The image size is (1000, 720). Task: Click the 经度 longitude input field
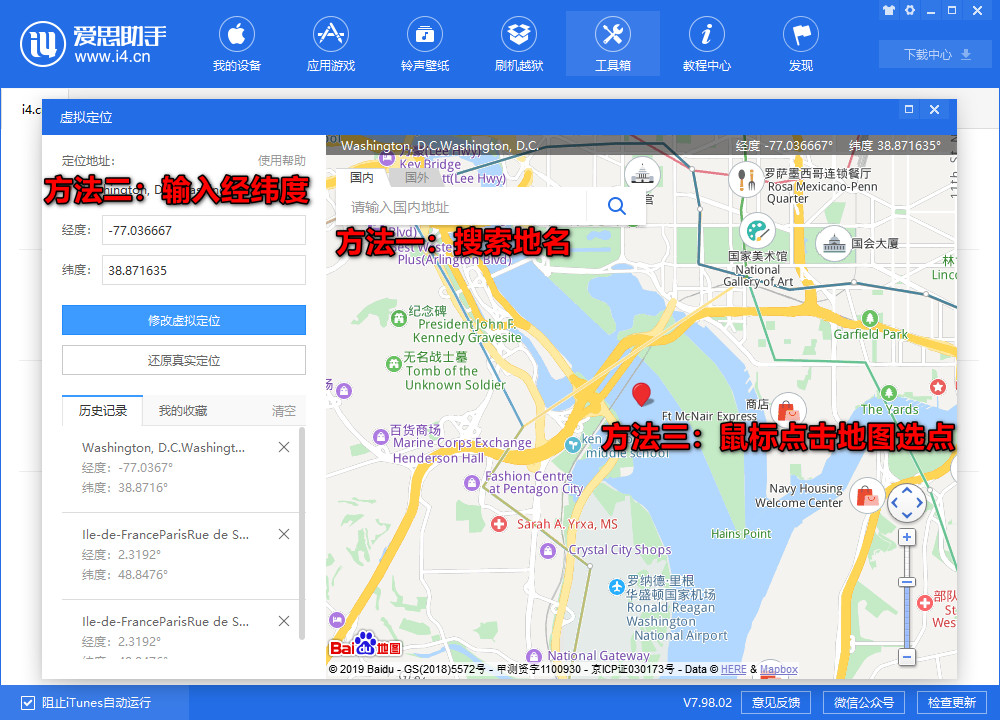click(203, 230)
